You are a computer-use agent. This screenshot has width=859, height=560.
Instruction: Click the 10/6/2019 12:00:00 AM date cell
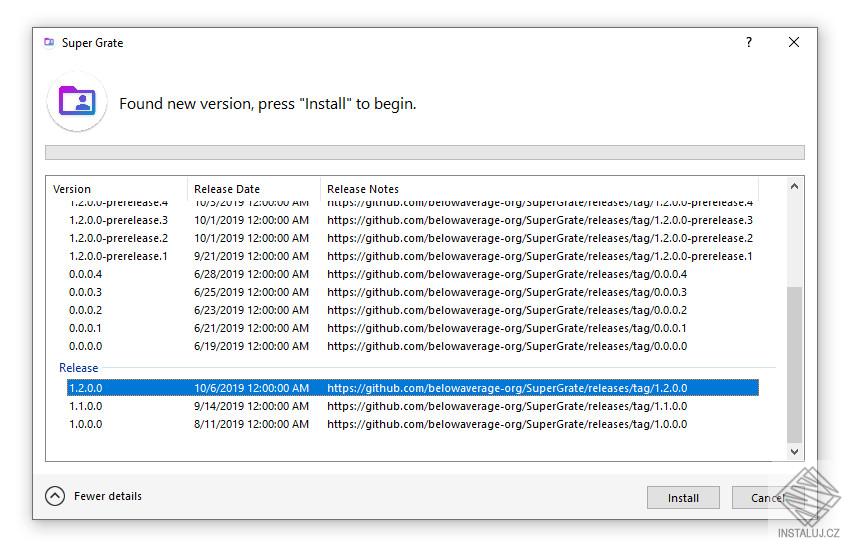click(x=251, y=388)
